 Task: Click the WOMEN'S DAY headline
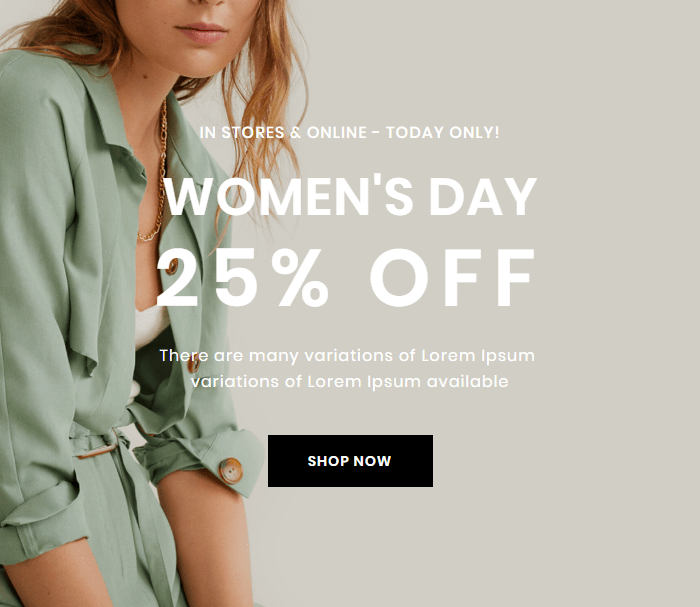click(x=350, y=197)
